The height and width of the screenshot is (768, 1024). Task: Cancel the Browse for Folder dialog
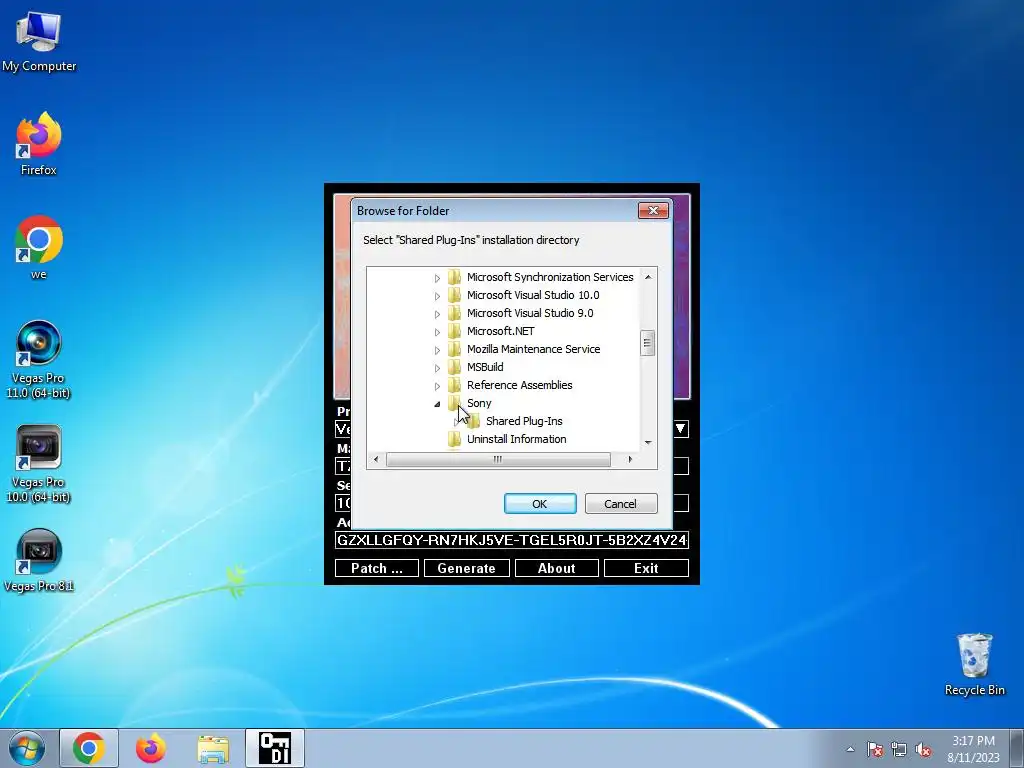pyautogui.click(x=620, y=504)
